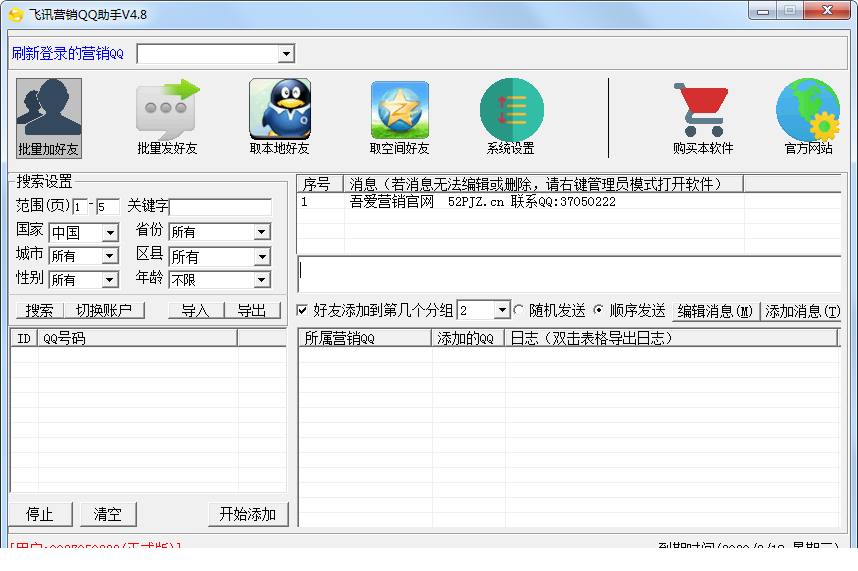Image resolution: width=858 pixels, height=571 pixels.
Task: Expand the 营销QQ account dropdown
Action: (286, 54)
